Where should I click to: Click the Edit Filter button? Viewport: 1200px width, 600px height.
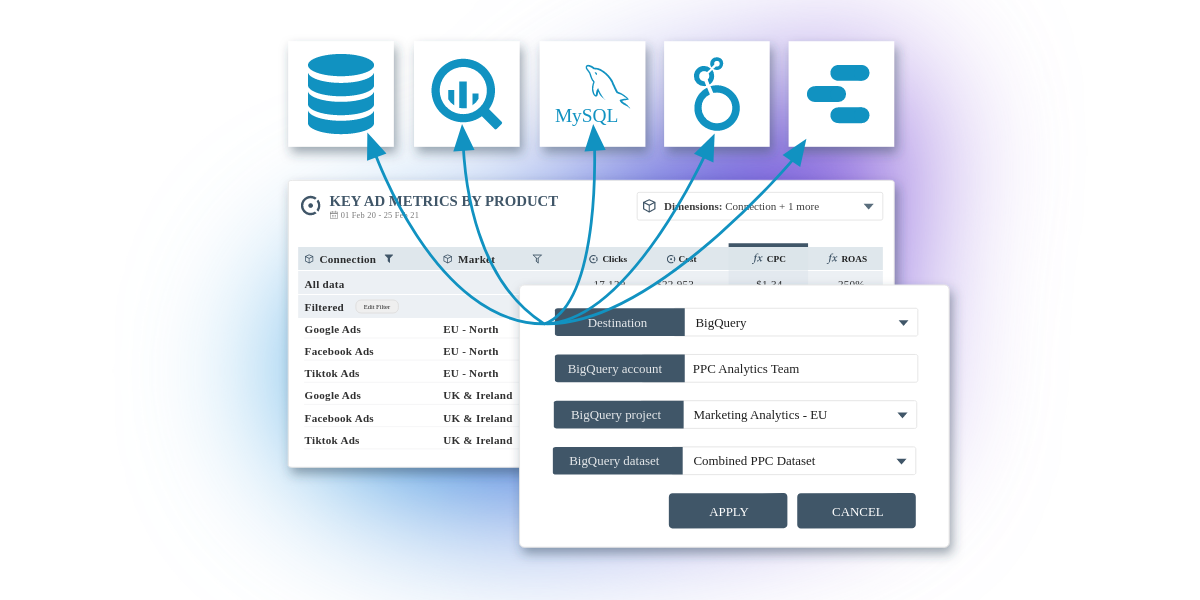377,307
